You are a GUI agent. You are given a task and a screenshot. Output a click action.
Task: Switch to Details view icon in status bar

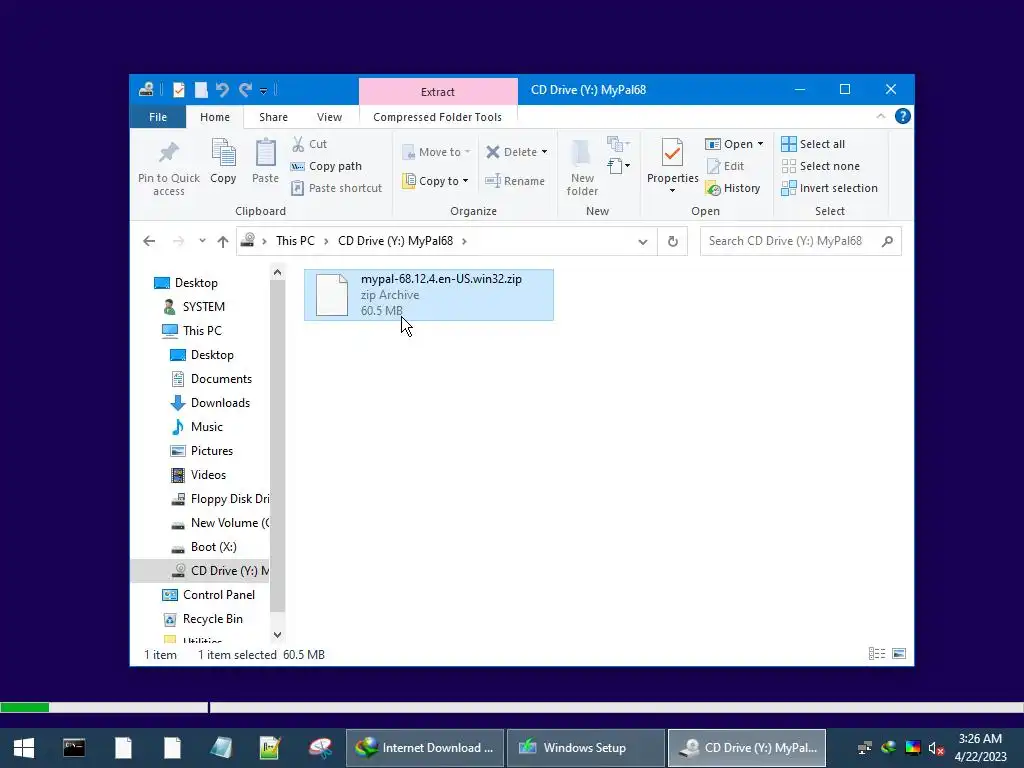click(877, 654)
